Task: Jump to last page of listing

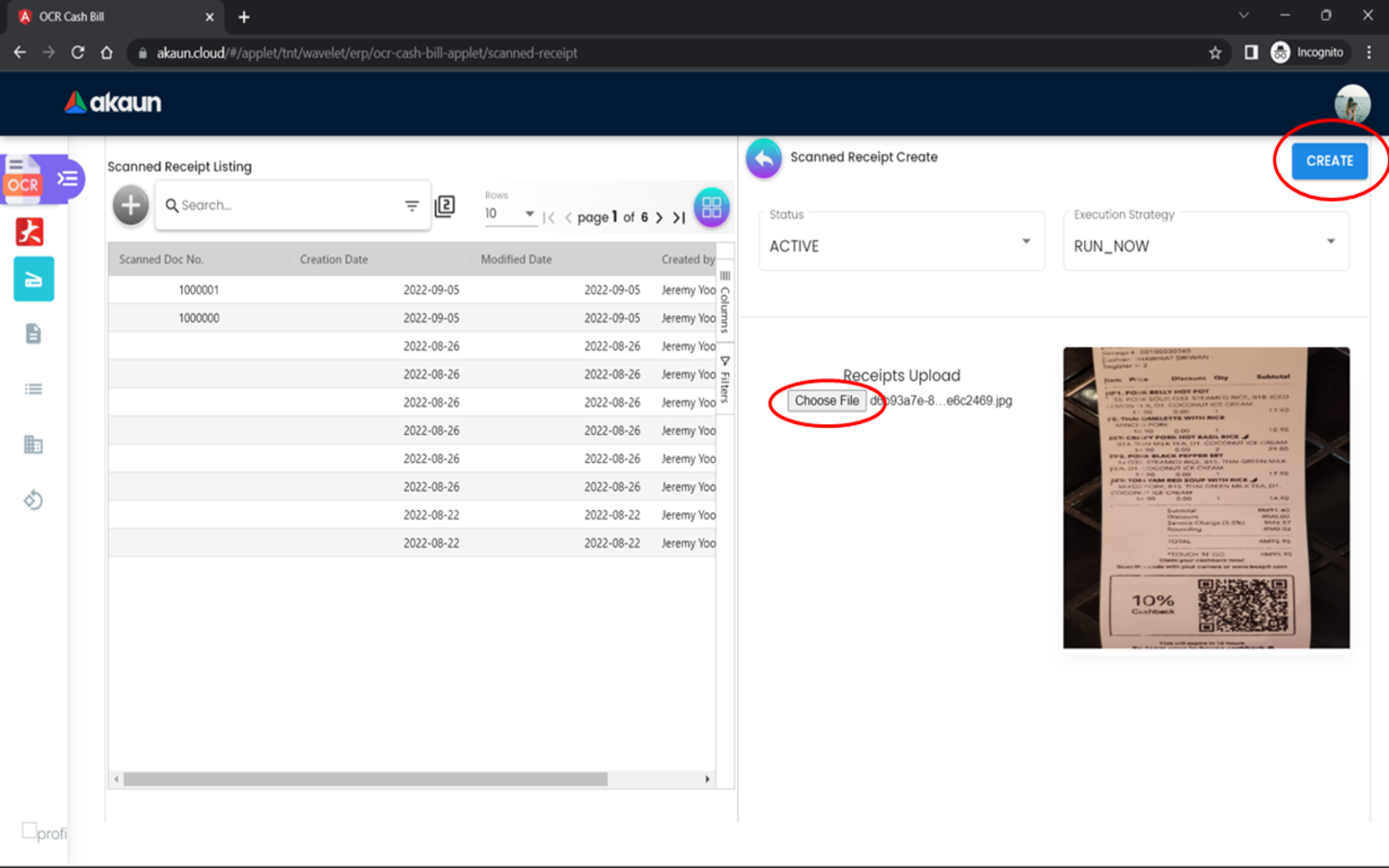Action: pyautogui.click(x=679, y=218)
